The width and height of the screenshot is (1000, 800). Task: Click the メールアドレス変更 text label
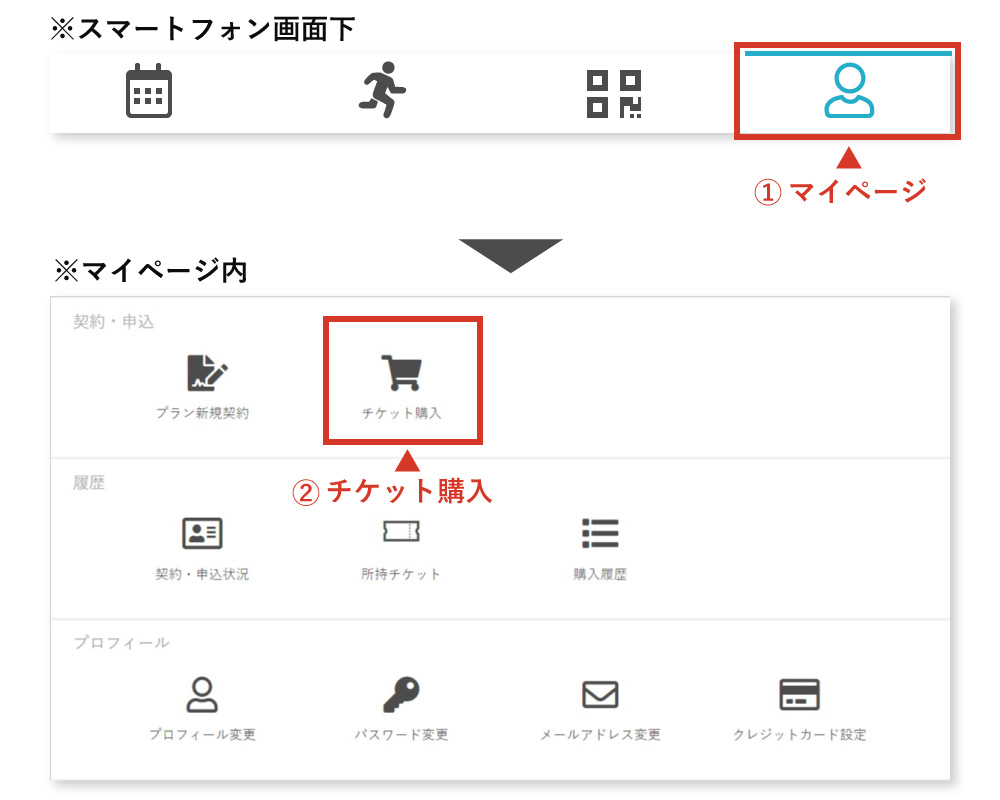600,735
